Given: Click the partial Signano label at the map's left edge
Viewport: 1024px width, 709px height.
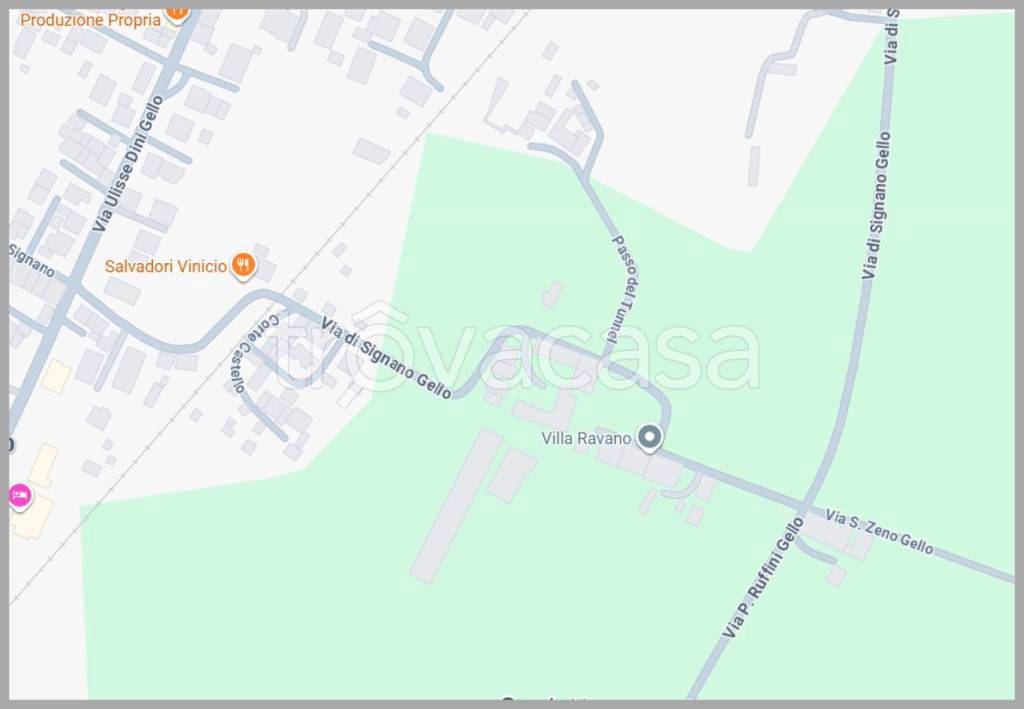Looking at the screenshot, I should 31,259.
